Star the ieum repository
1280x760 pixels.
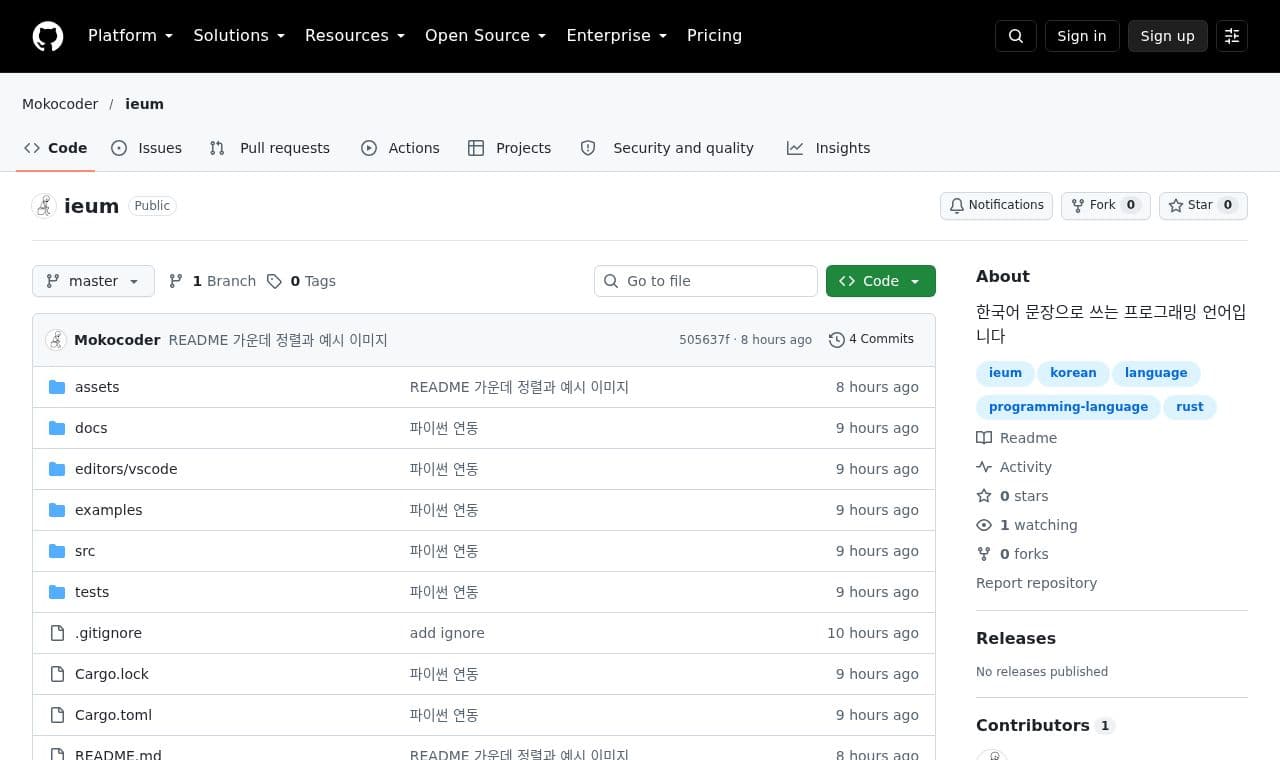pos(1203,205)
